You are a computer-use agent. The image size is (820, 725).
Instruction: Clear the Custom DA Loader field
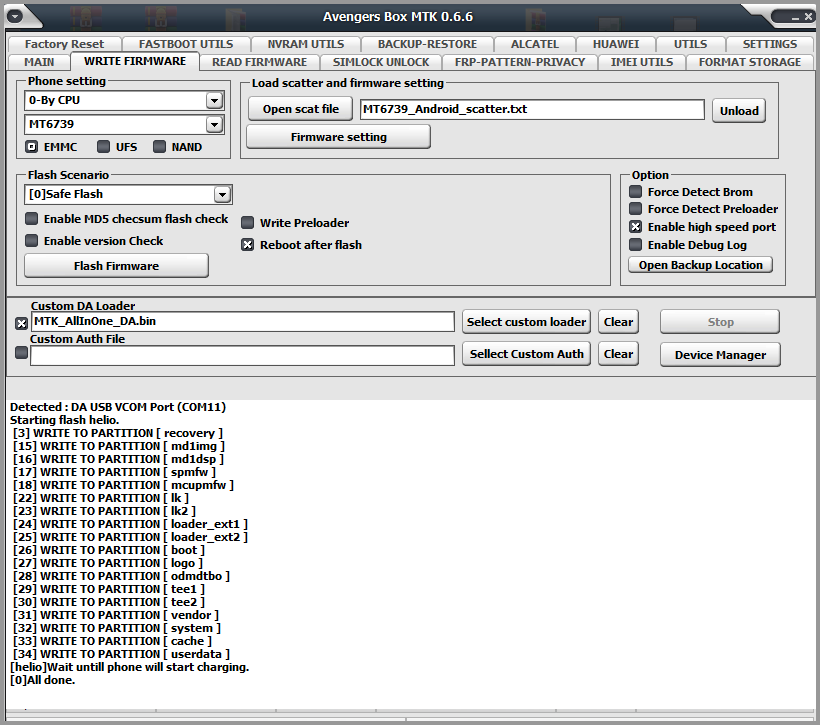pos(618,322)
